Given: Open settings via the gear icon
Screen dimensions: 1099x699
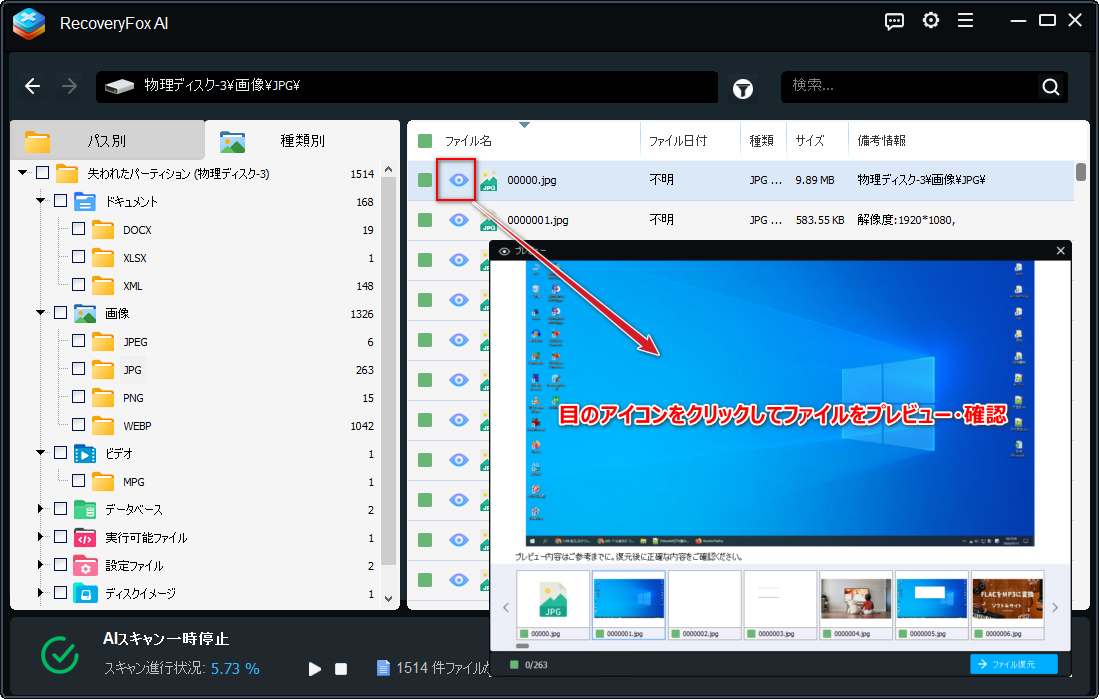Looking at the screenshot, I should [931, 21].
